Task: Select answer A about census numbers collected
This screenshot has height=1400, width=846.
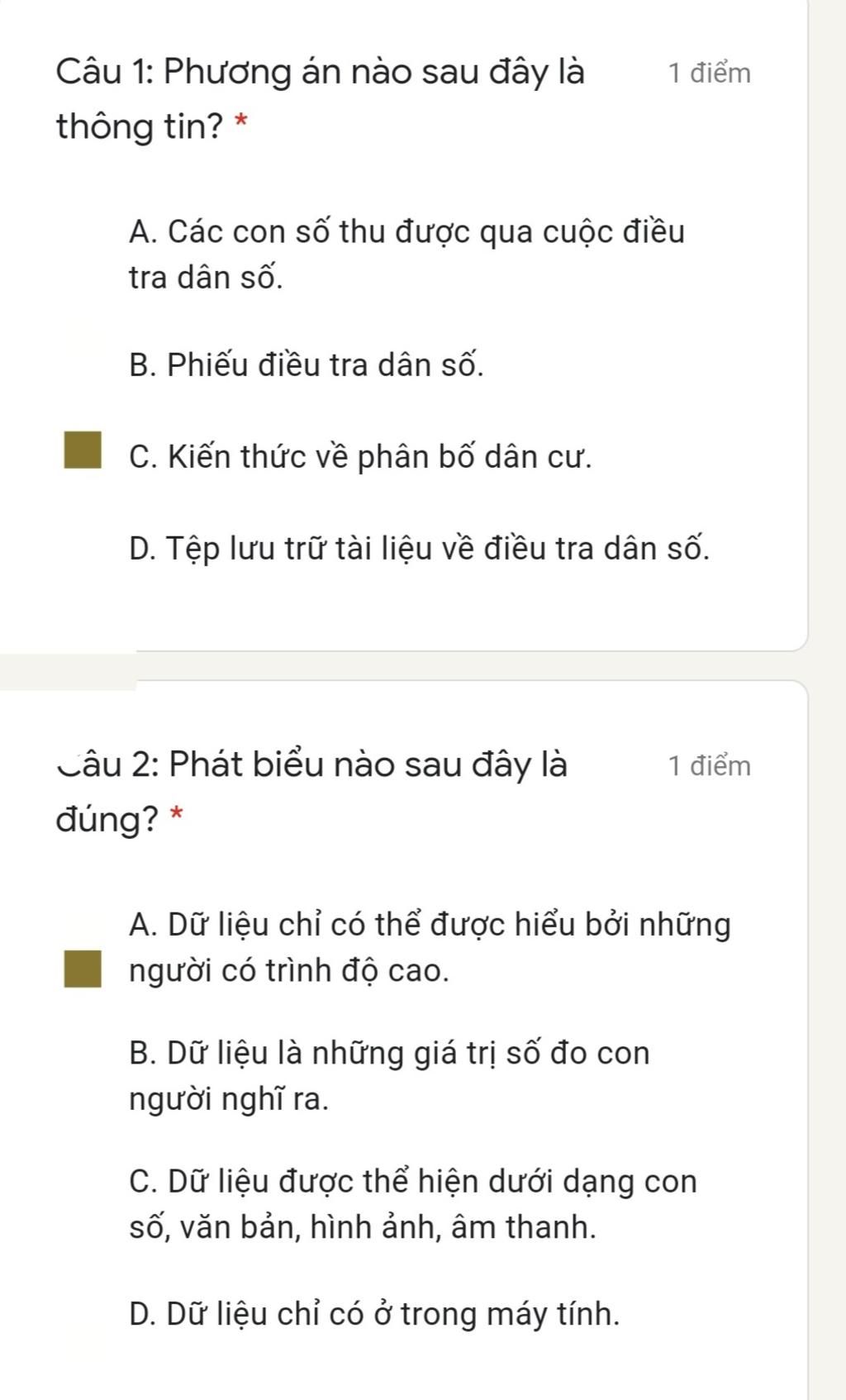Action: (406, 254)
